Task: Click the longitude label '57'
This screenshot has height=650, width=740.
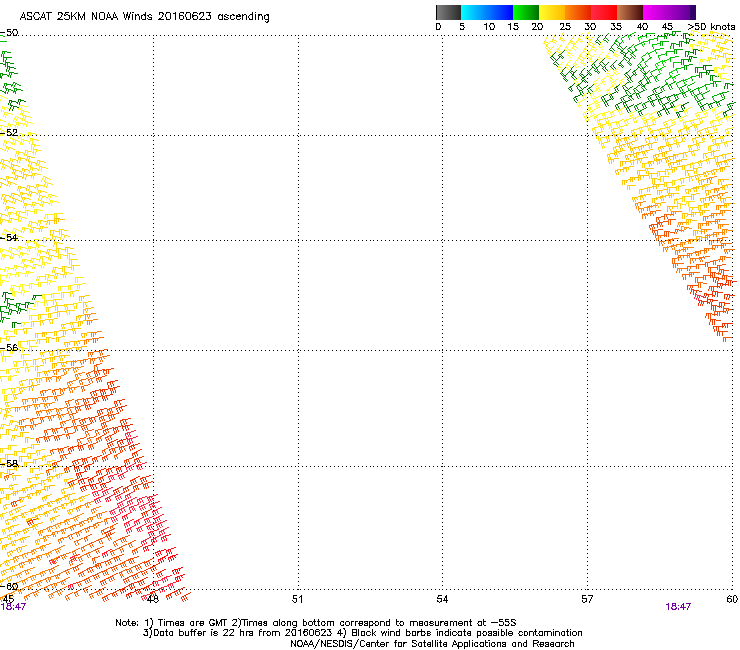Action: click(587, 599)
